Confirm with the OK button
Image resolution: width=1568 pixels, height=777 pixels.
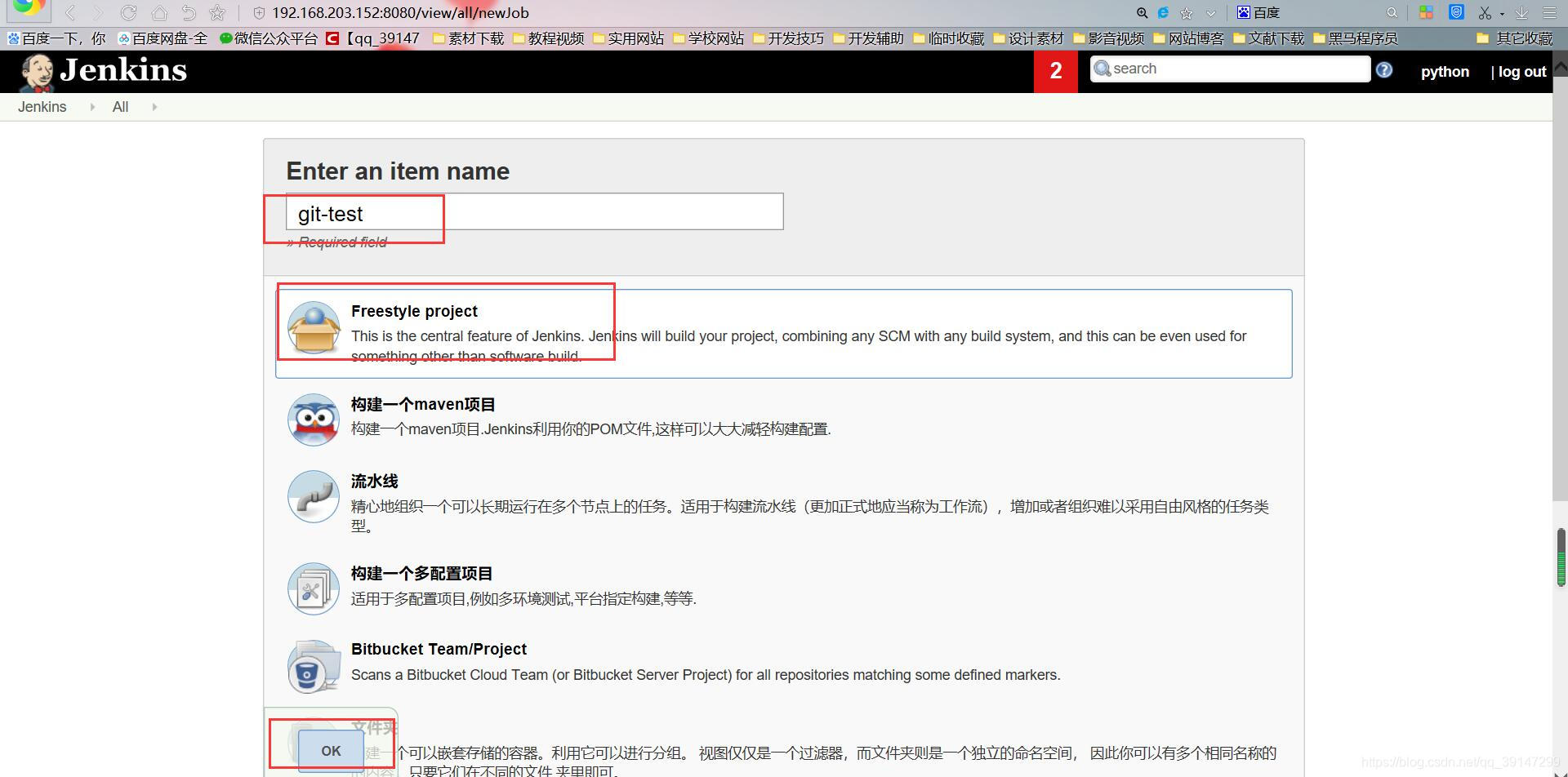331,750
